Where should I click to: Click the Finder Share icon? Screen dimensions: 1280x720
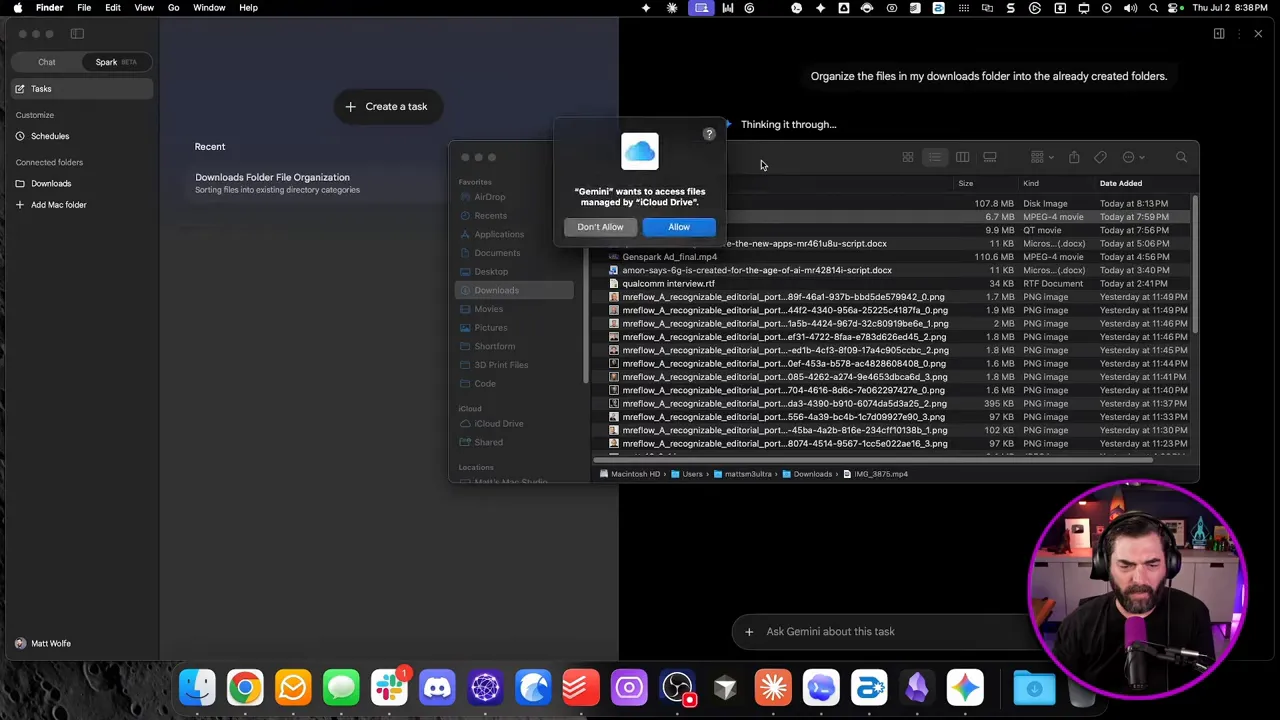pos(1074,158)
